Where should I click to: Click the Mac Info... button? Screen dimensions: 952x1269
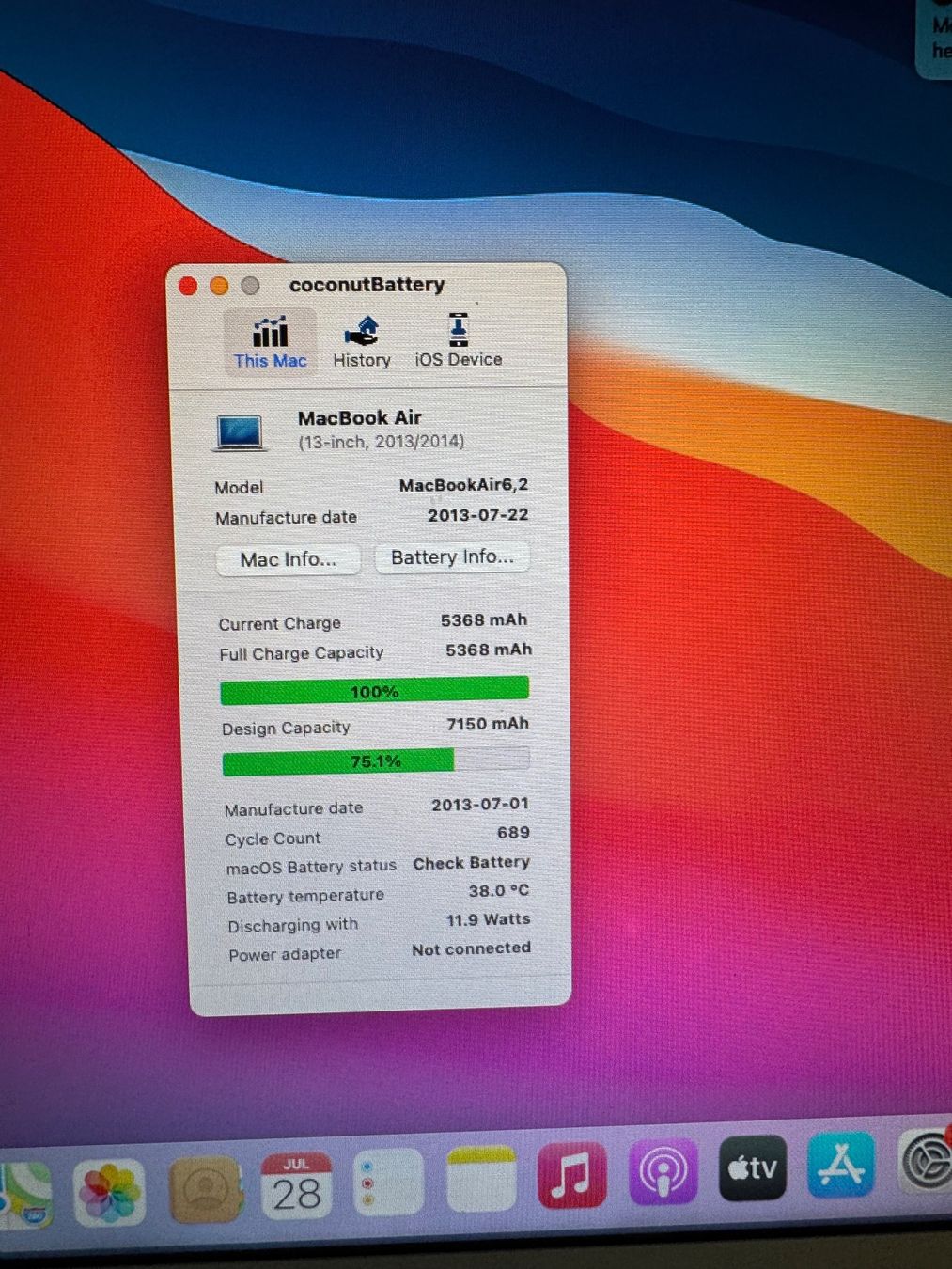(x=288, y=559)
